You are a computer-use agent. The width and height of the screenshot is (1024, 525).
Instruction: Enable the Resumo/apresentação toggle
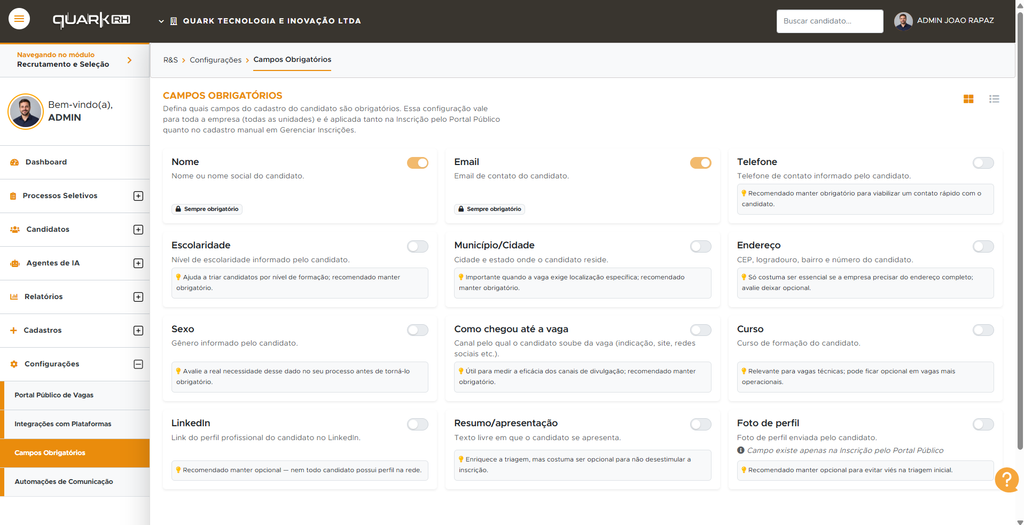701,424
